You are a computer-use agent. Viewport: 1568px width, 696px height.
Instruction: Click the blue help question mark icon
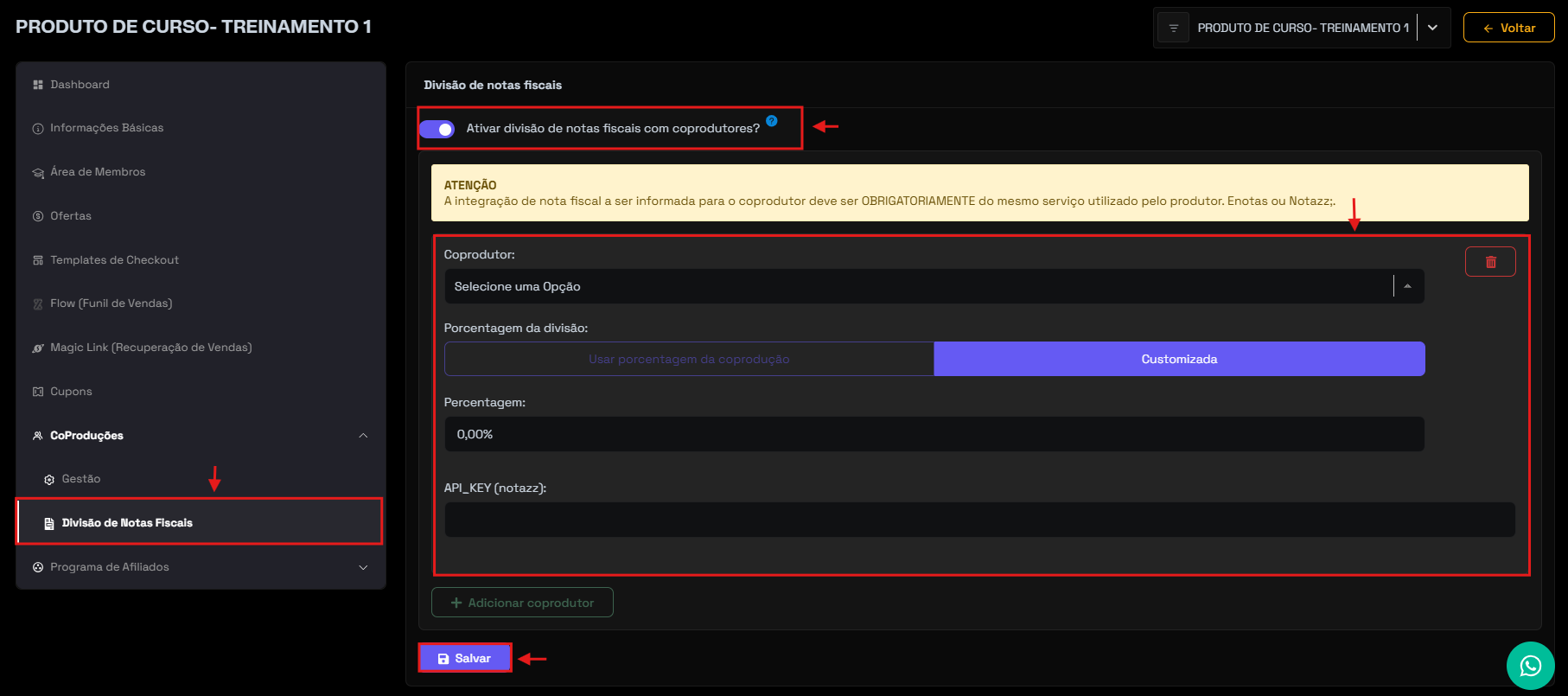[772, 121]
